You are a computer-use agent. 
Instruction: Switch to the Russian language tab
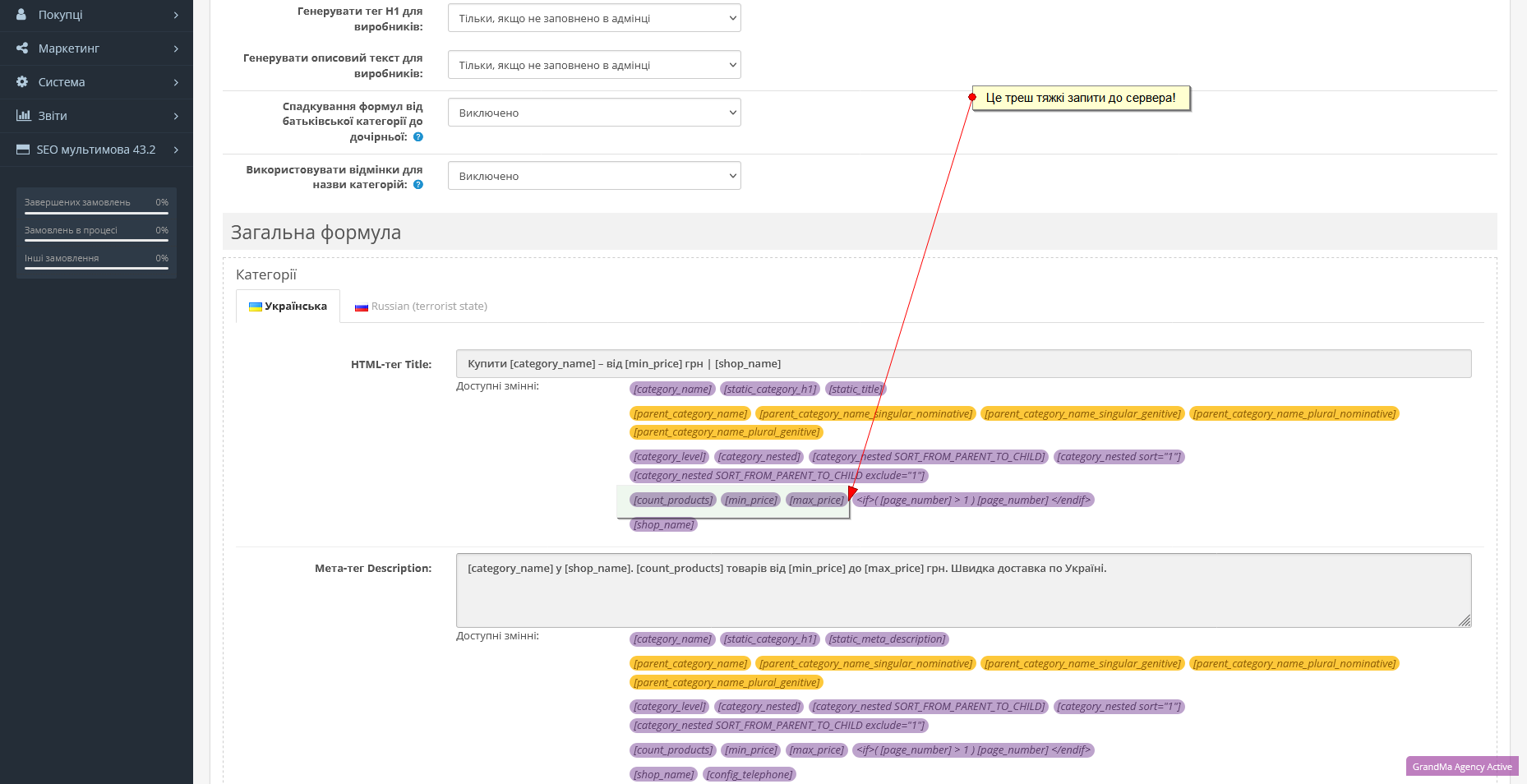421,307
